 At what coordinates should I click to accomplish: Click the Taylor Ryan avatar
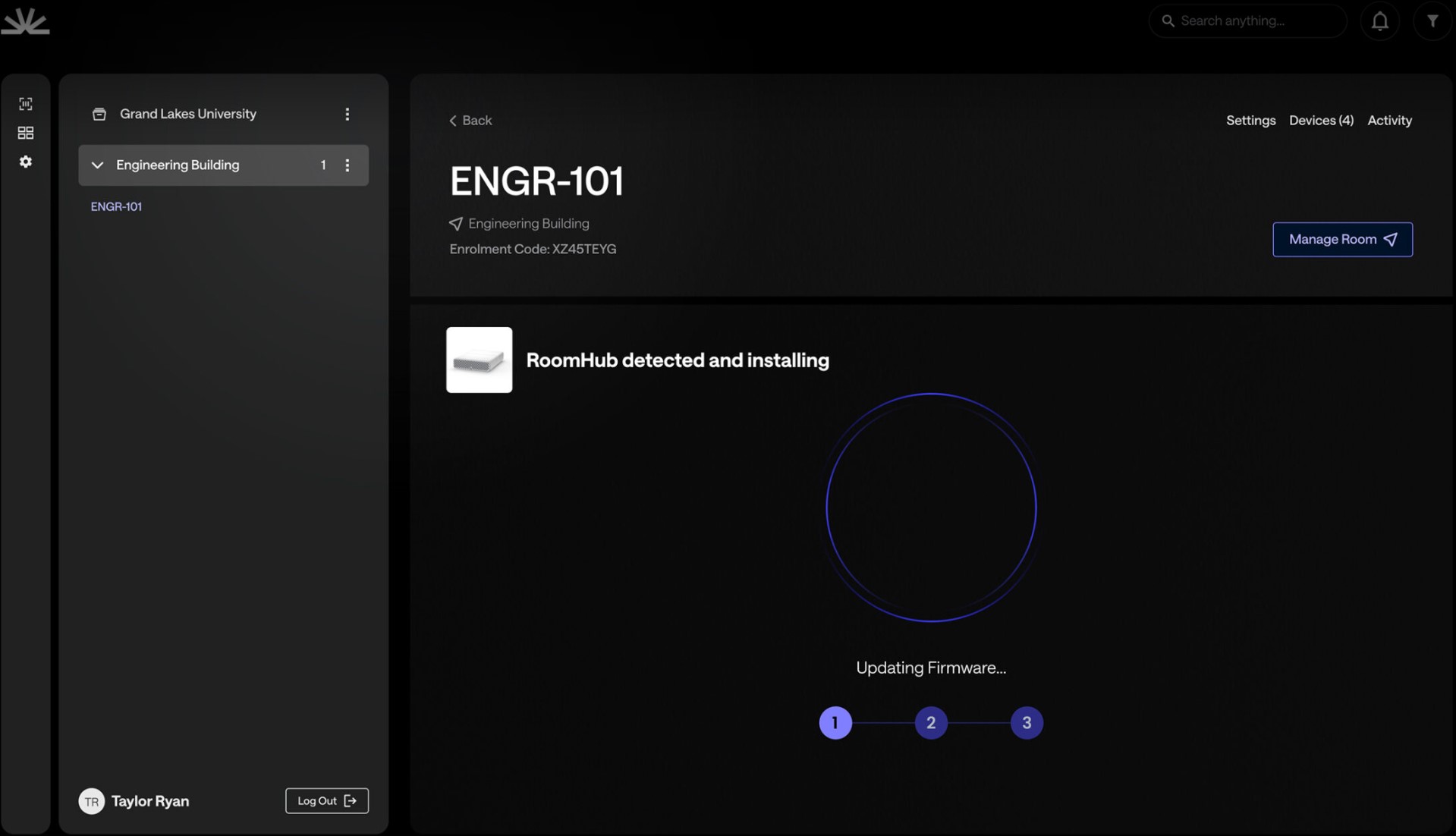click(91, 801)
